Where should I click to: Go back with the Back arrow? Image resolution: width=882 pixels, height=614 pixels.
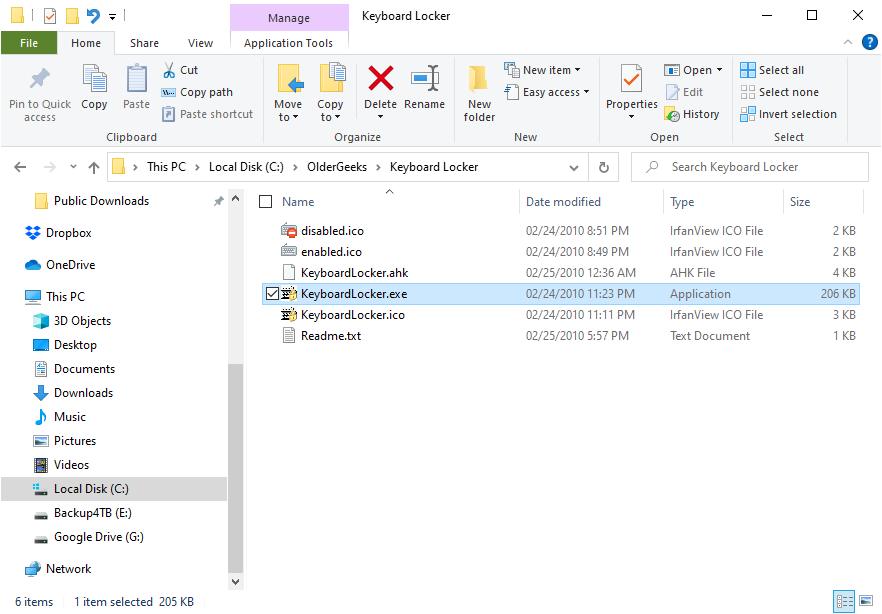coord(20,167)
